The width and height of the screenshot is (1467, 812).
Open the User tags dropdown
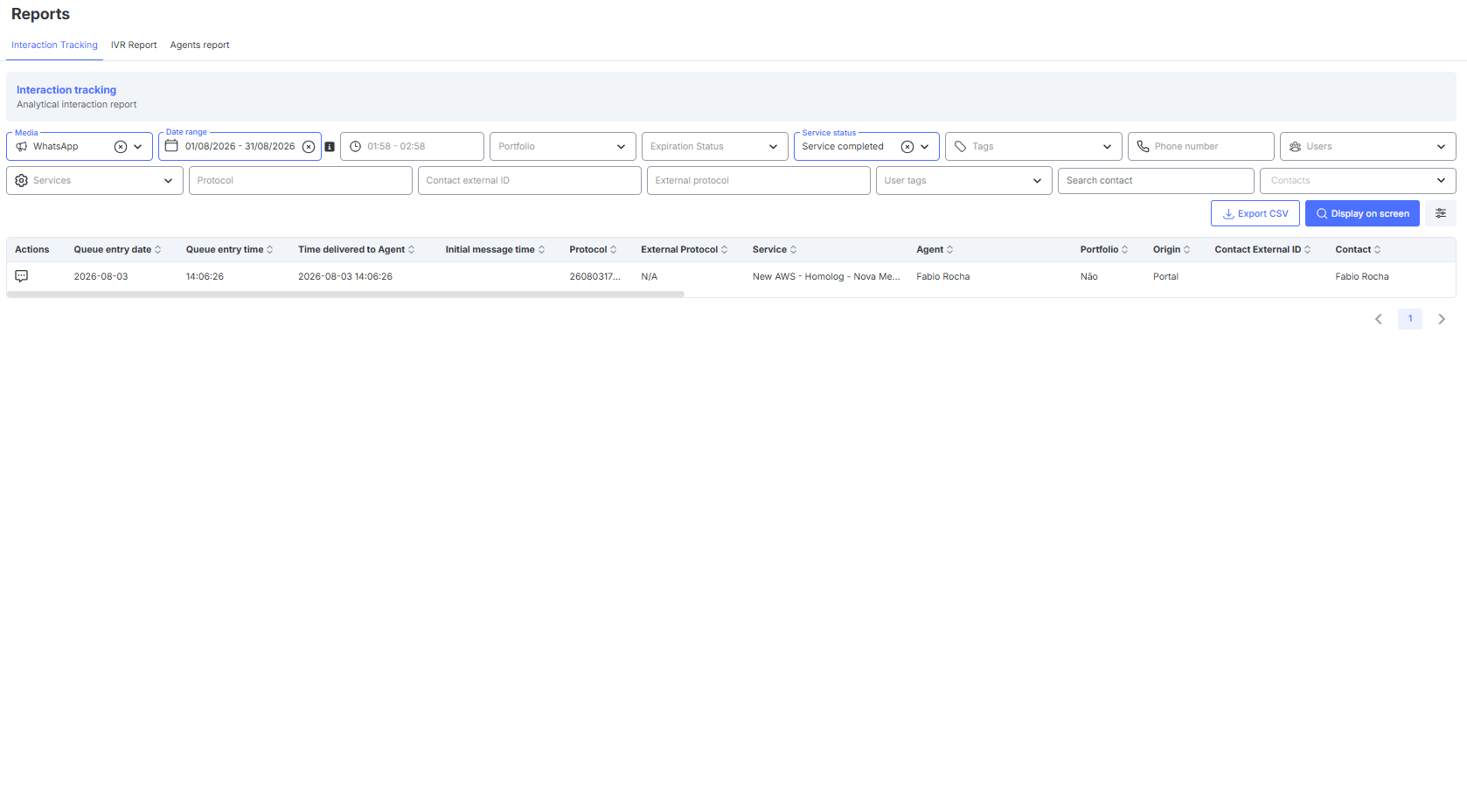pyautogui.click(x=964, y=181)
